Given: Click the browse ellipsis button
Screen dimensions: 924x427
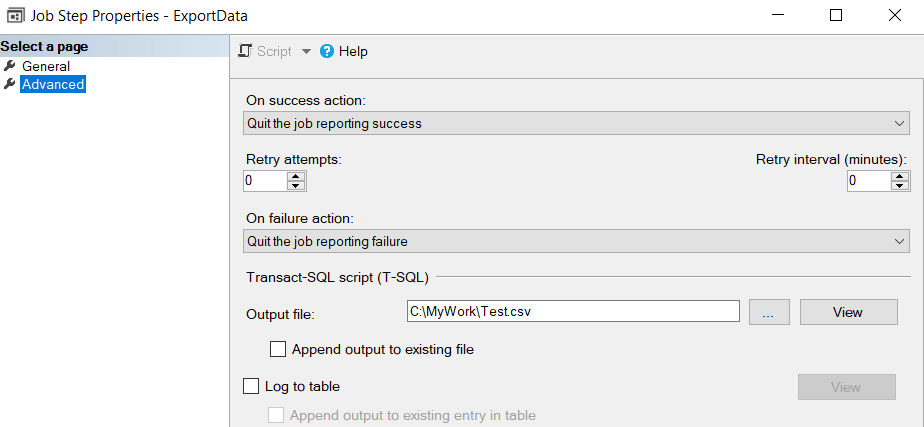Looking at the screenshot, I should (768, 312).
